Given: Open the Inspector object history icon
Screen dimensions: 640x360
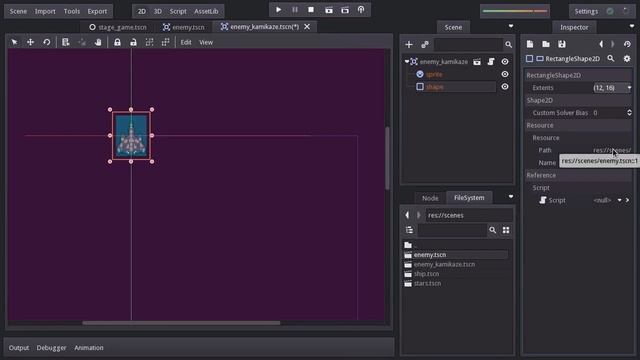Looking at the screenshot, I should 627,44.
